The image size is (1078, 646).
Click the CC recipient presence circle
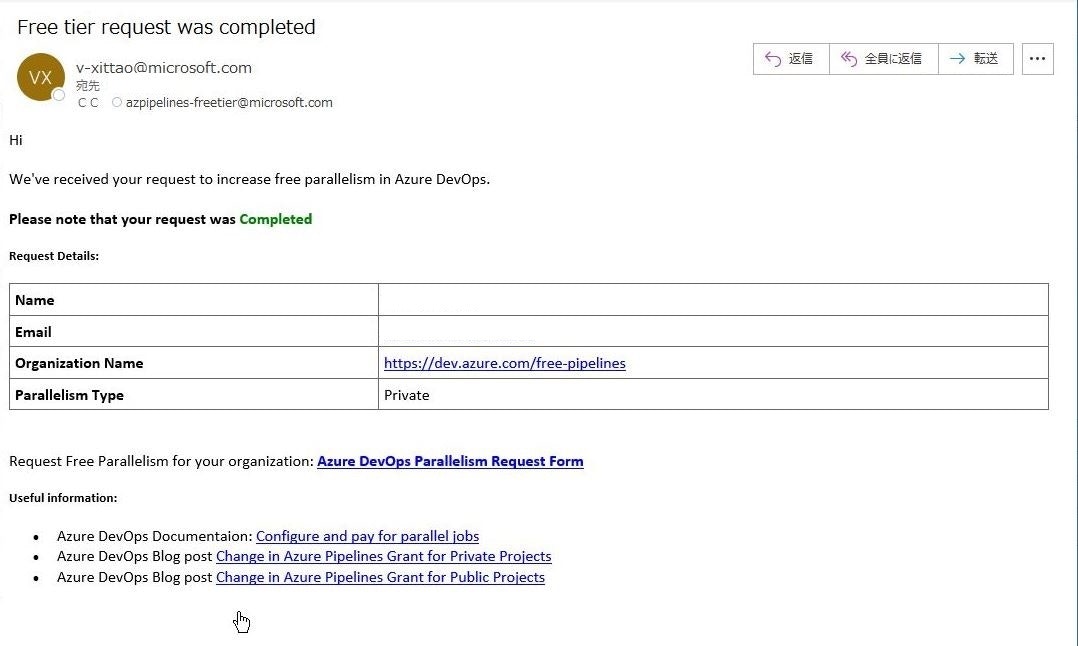pos(117,102)
